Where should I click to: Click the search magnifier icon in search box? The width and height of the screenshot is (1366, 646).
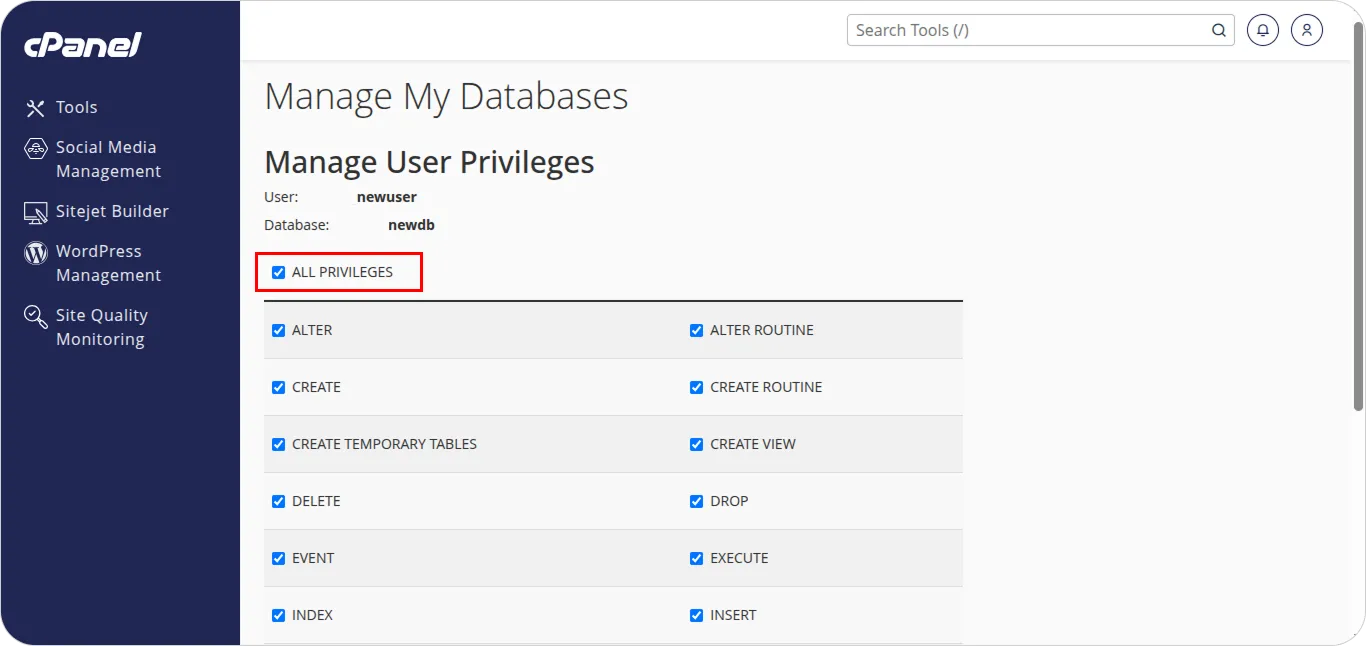(1219, 30)
